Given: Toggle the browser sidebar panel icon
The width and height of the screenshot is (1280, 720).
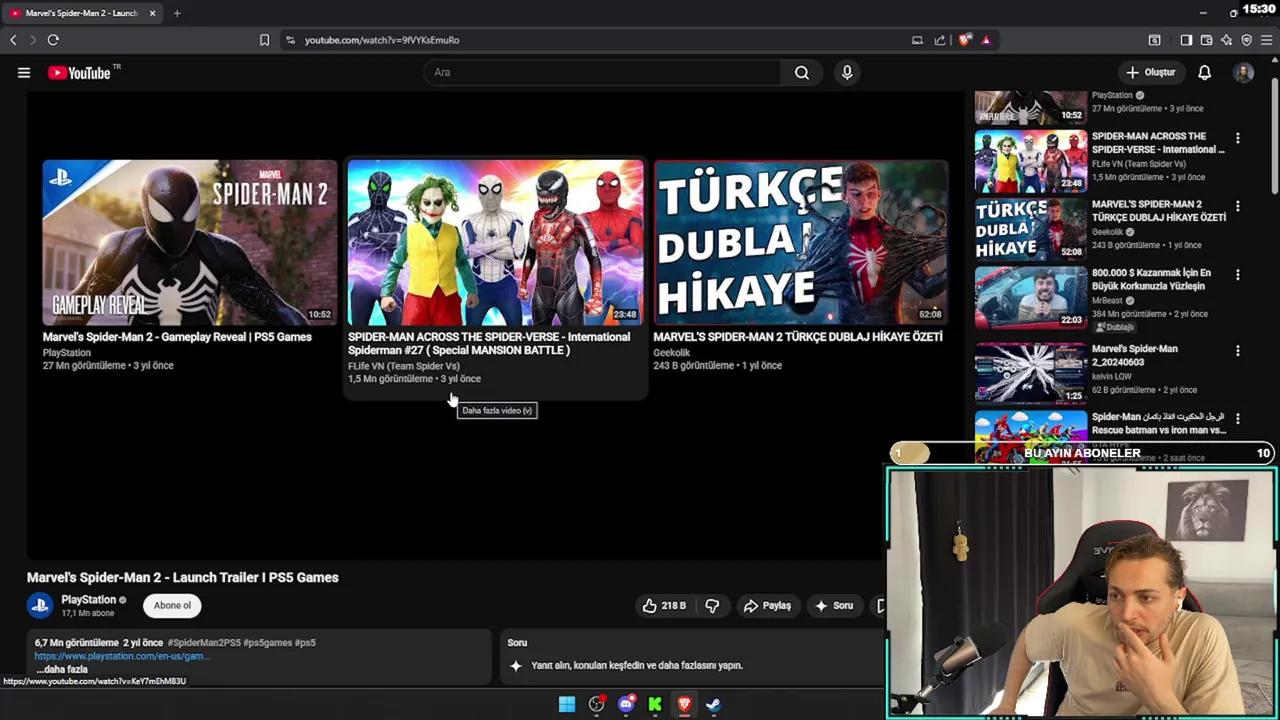Looking at the screenshot, I should pos(1186,40).
